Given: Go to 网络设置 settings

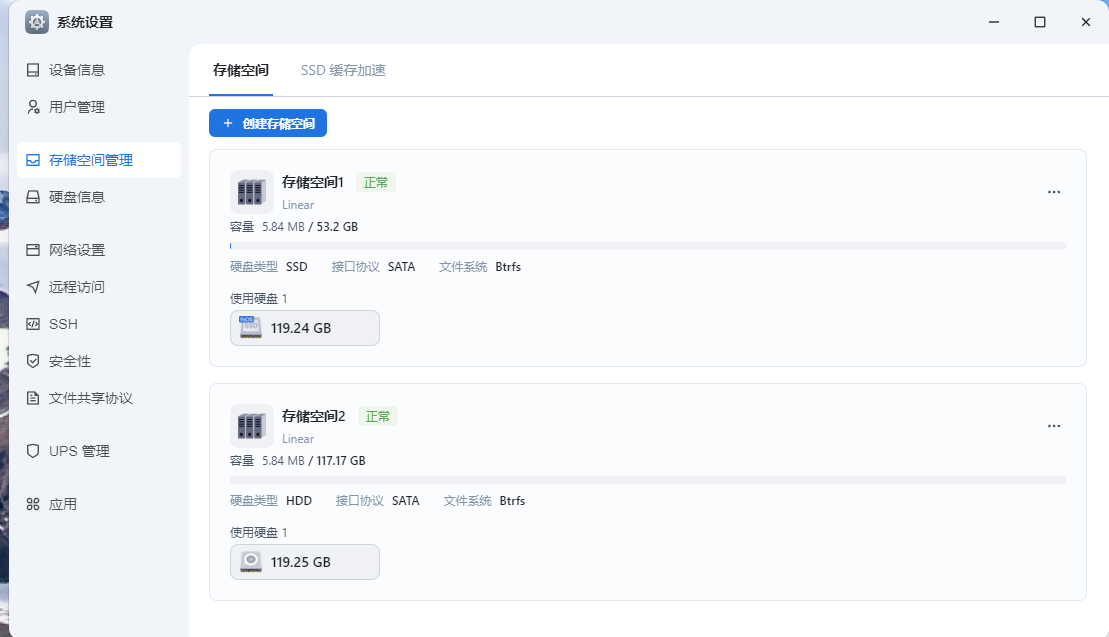Looking at the screenshot, I should tap(98, 250).
